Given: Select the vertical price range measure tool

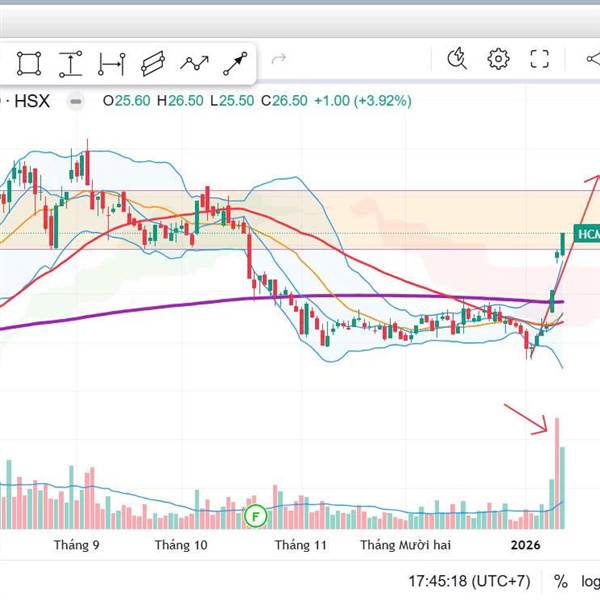Looking at the screenshot, I should 70,64.
